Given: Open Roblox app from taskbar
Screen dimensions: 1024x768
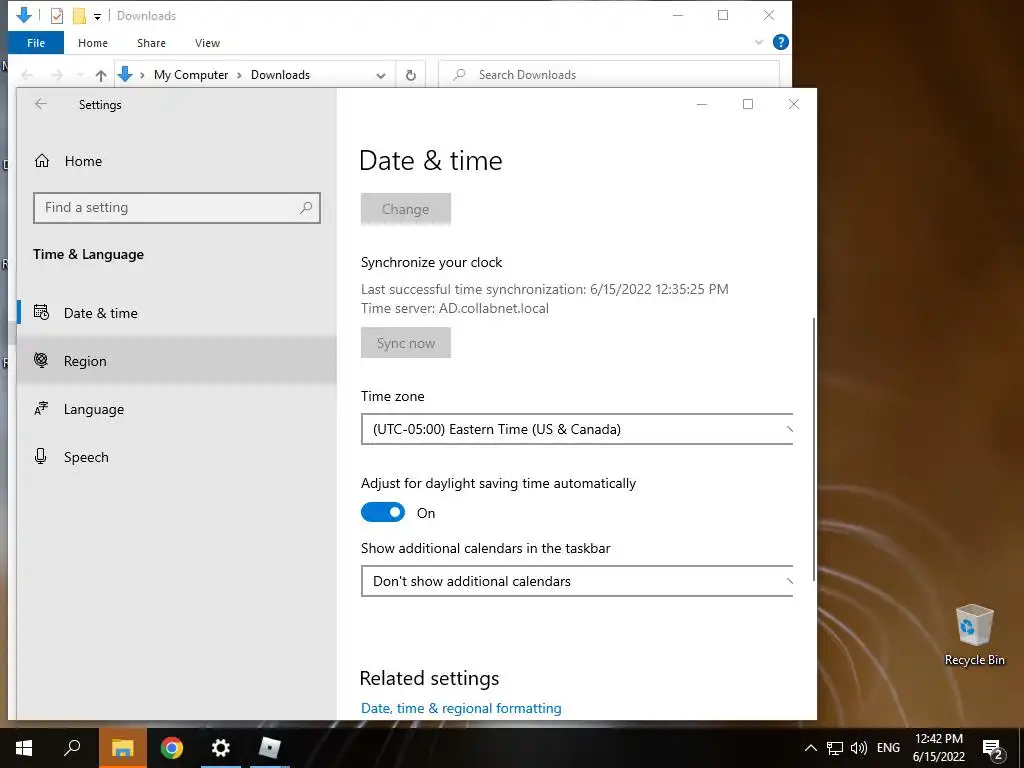Looking at the screenshot, I should pyautogui.click(x=269, y=748).
